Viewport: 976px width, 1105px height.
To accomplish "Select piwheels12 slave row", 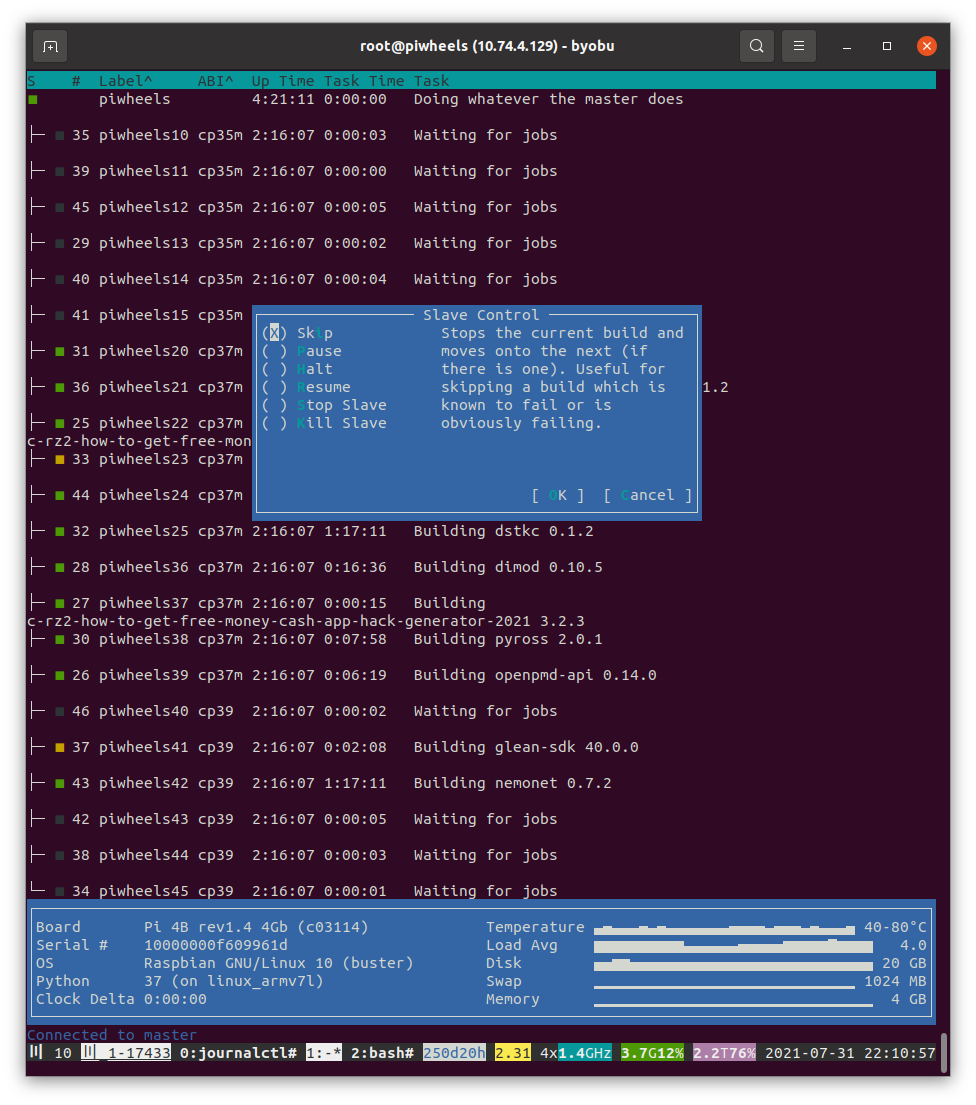I will click(482, 207).
